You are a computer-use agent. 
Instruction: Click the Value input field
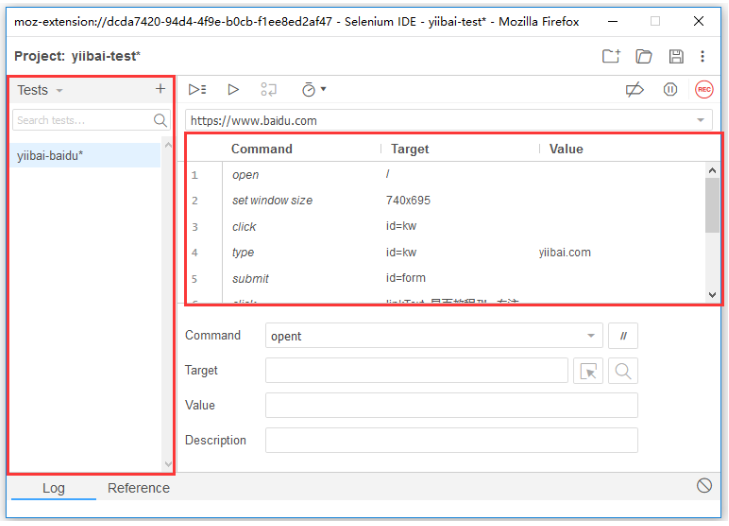pyautogui.click(x=451, y=406)
